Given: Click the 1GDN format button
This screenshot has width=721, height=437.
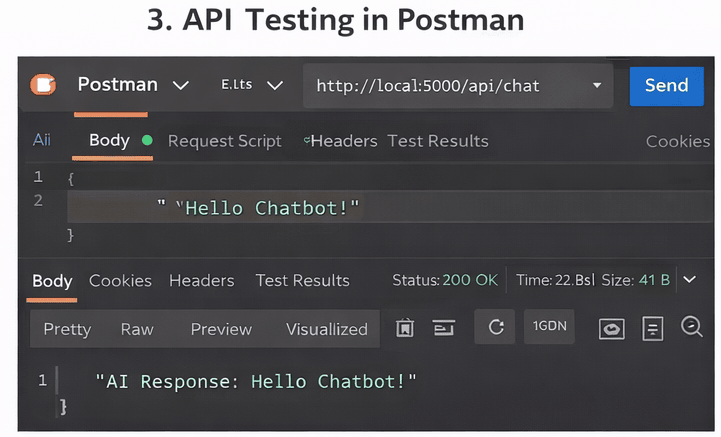Looking at the screenshot, I should pyautogui.click(x=549, y=327).
